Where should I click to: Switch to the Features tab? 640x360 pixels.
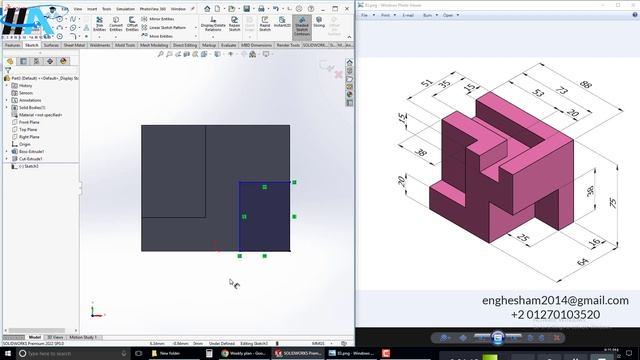point(13,45)
